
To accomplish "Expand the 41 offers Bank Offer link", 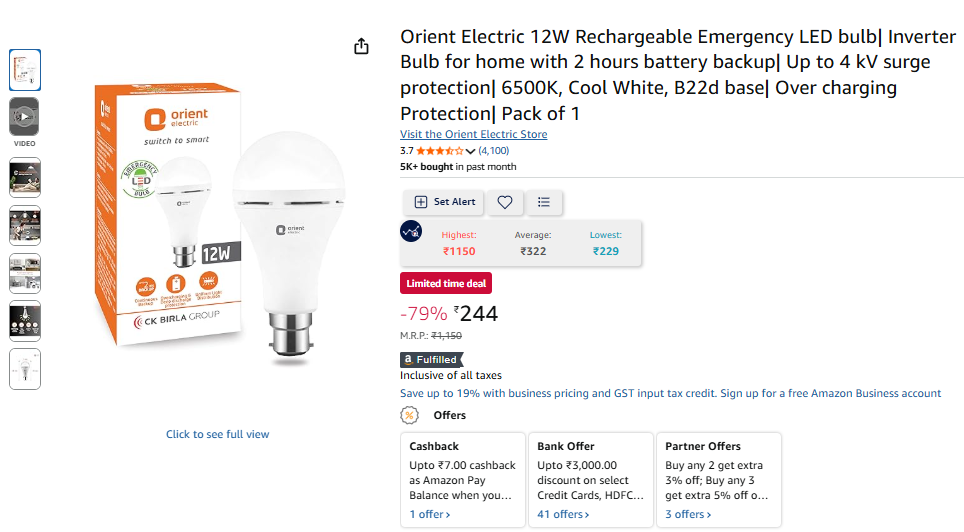I will coord(563,514).
